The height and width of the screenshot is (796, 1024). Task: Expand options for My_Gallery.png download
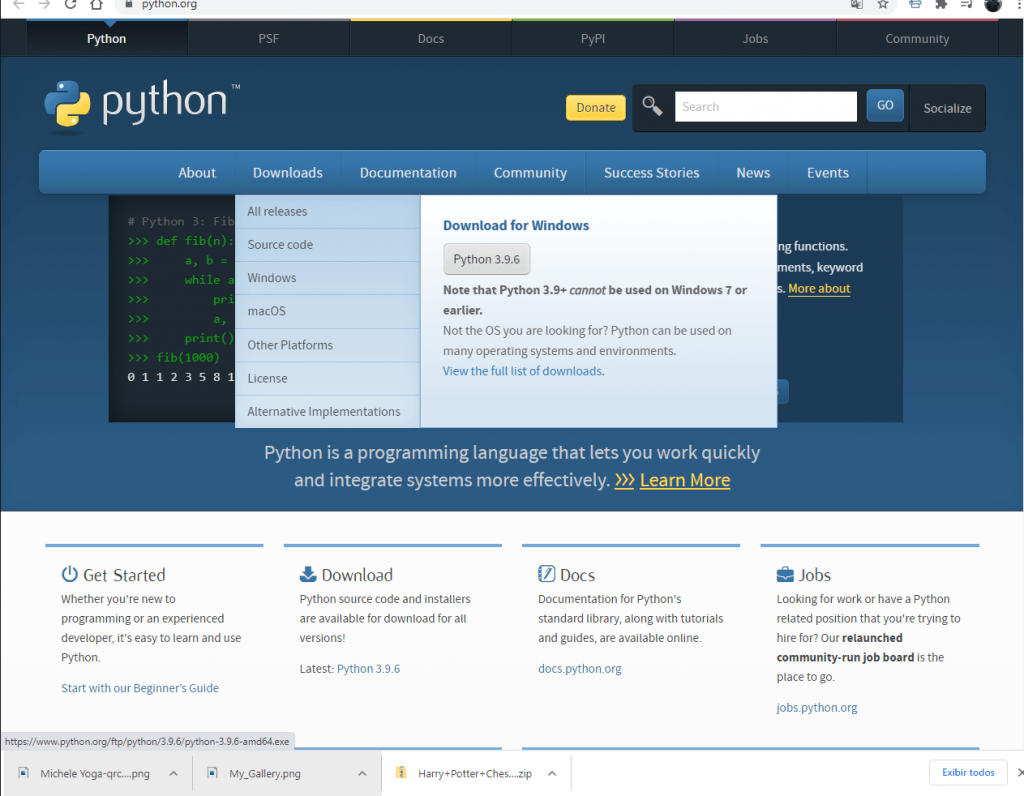[362, 774]
